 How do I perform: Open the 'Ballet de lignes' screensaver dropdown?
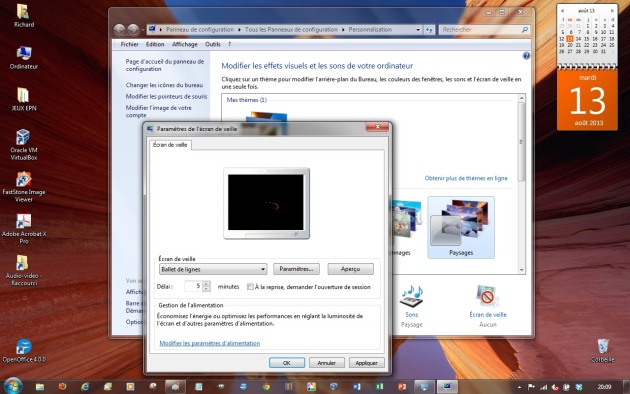[213, 269]
